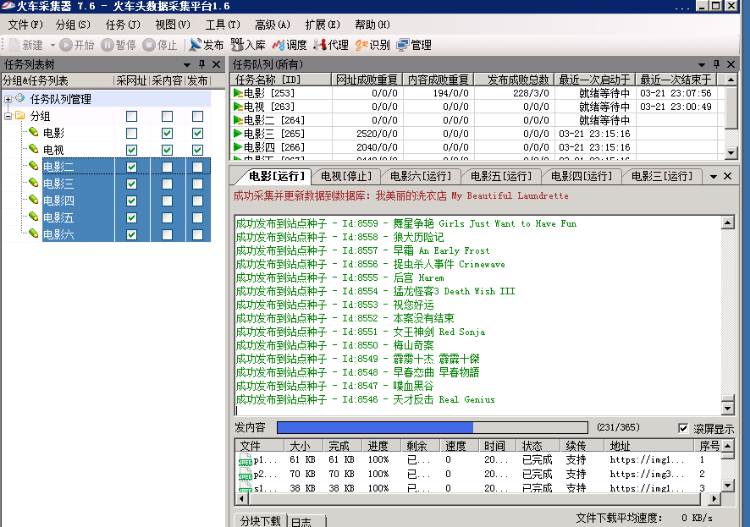Image resolution: width=750 pixels, height=527 pixels.
Task: Toggle the 滚屏显示 checkbox
Action: [683, 428]
